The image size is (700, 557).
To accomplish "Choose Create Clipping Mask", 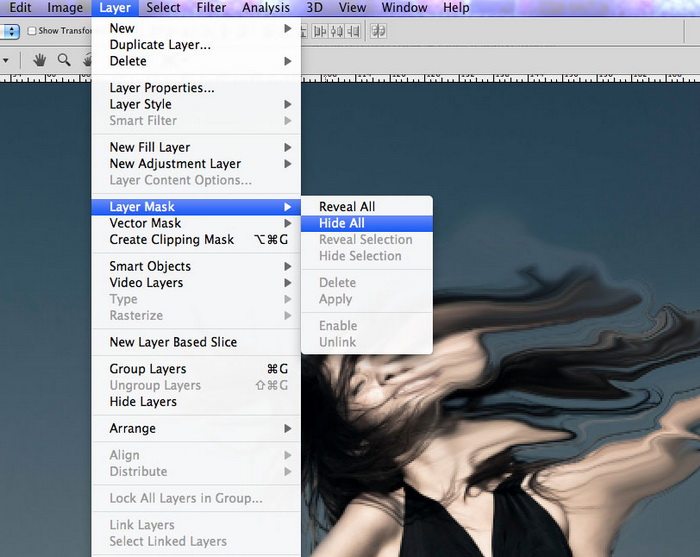I will [196, 240].
